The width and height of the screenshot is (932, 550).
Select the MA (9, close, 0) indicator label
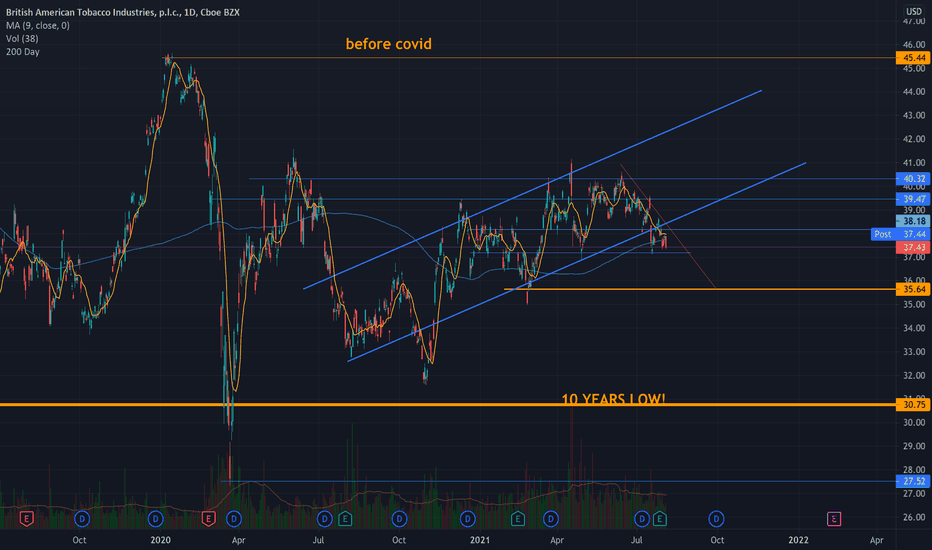(37, 26)
